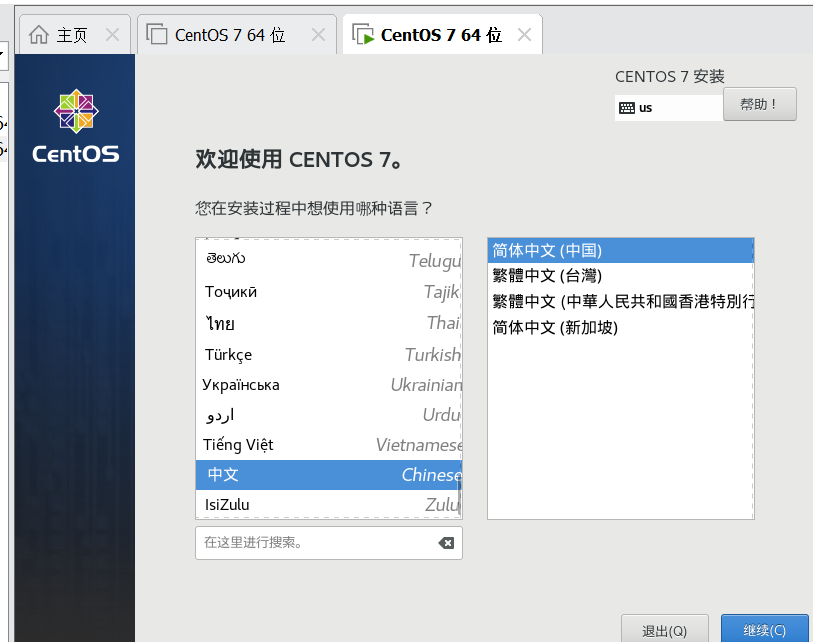Open the us keyboard layout selector
This screenshot has height=642, width=813.
click(x=668, y=108)
